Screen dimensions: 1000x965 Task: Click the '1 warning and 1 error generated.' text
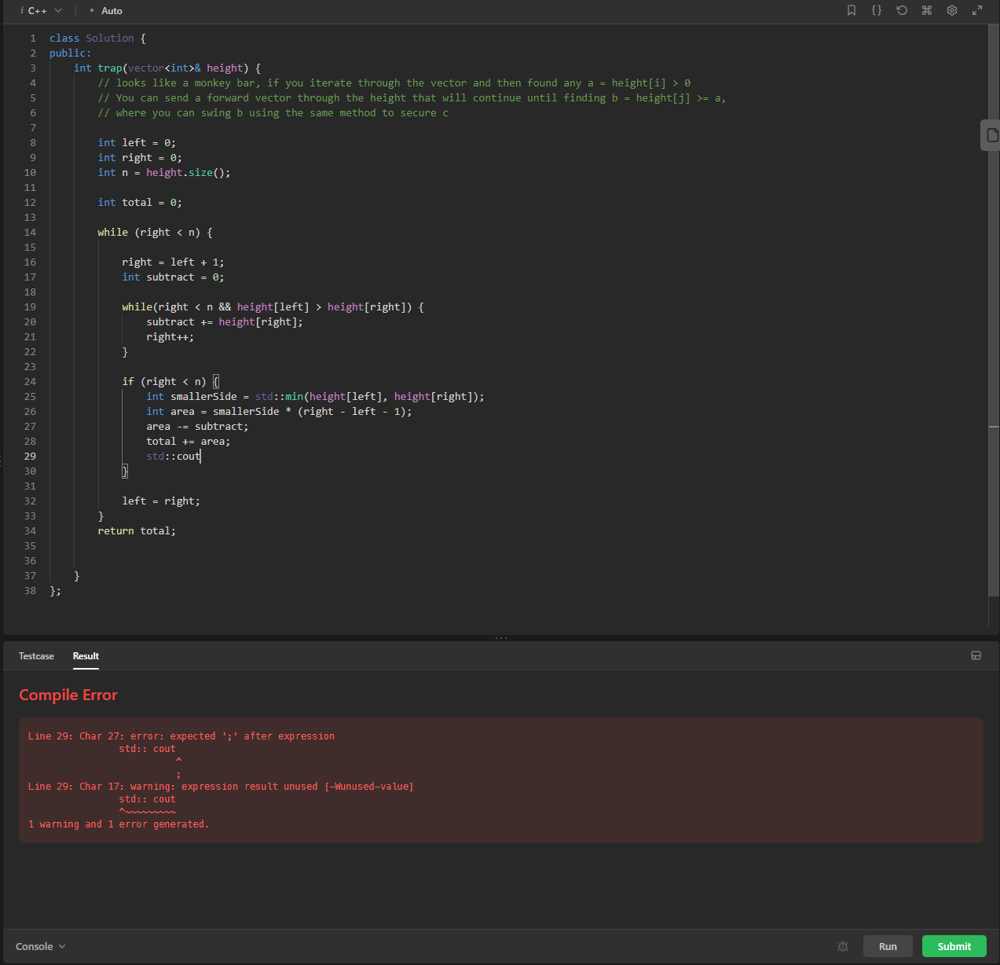tap(119, 824)
